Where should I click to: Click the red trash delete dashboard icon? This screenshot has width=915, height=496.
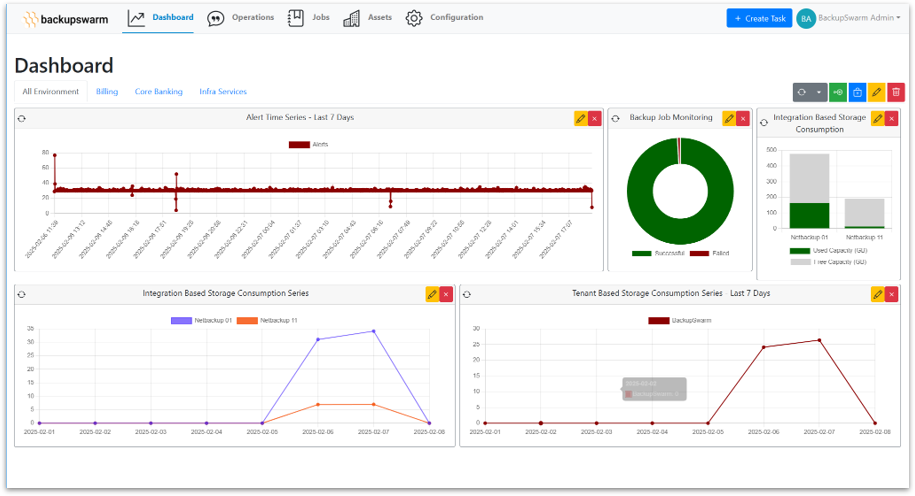point(896,92)
